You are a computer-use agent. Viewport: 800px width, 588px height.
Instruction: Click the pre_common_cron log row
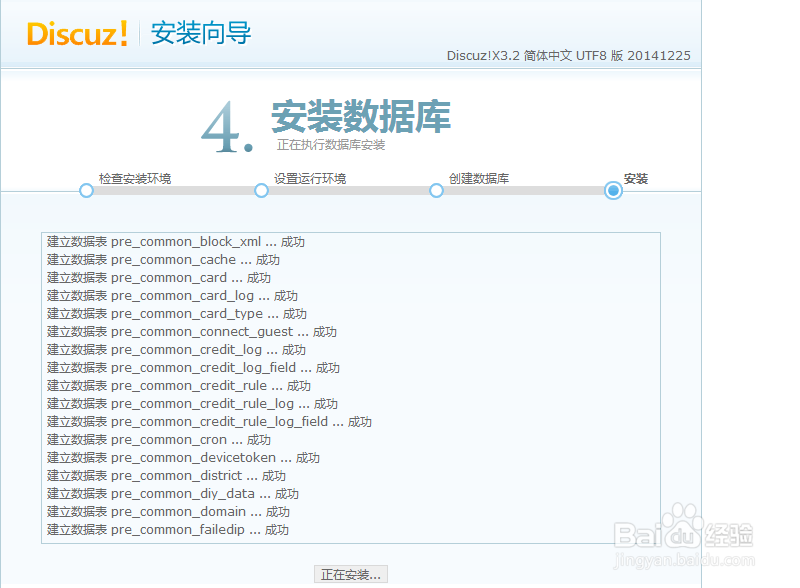point(159,439)
